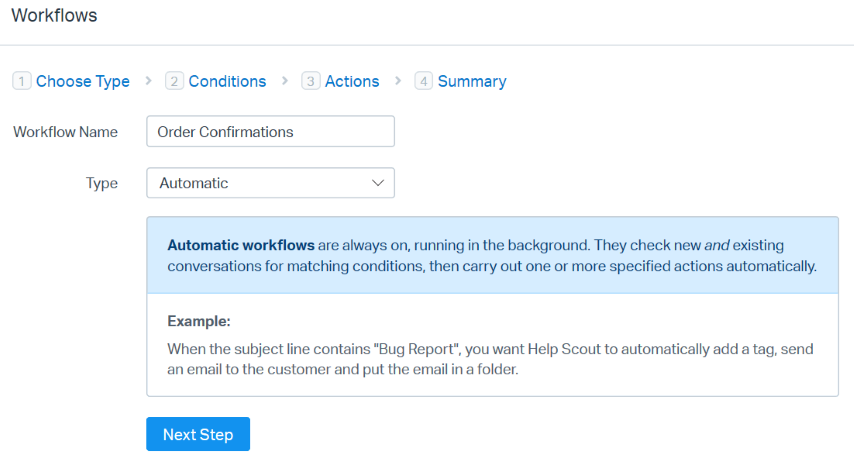
Task: Click arrow between Actions and Summary
Action: click(x=398, y=81)
